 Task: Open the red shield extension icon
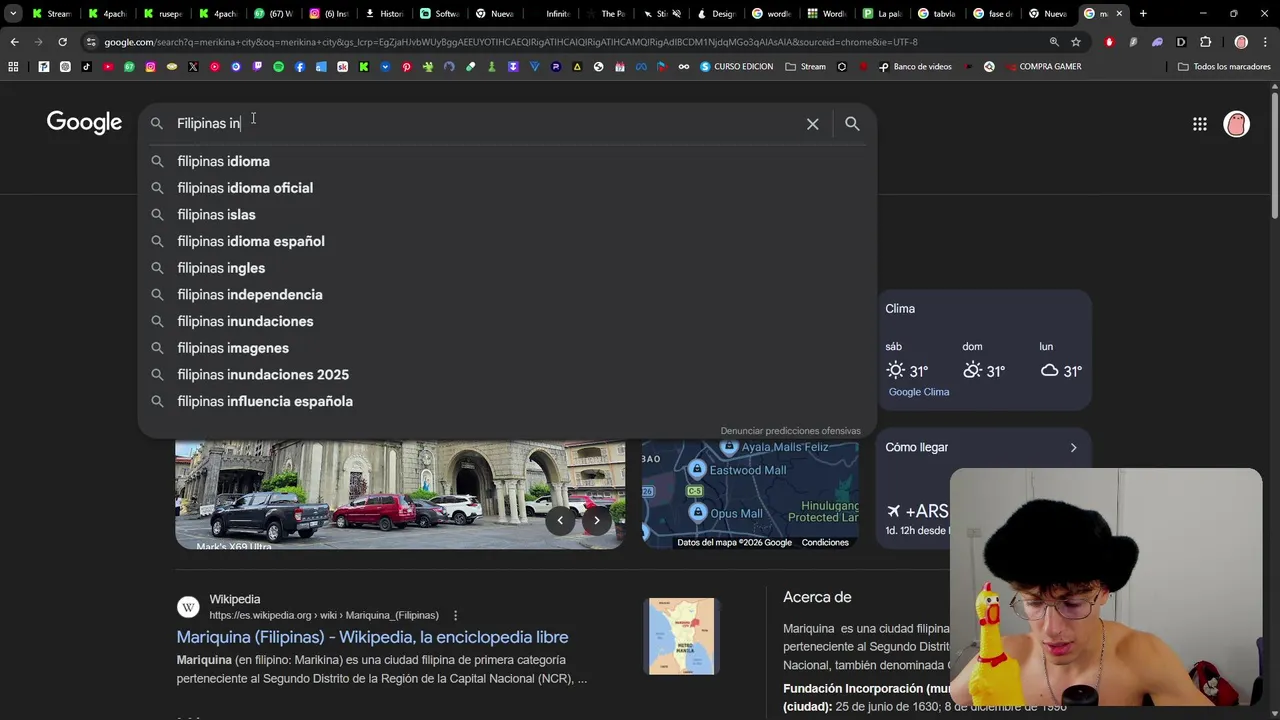[x=1109, y=42]
